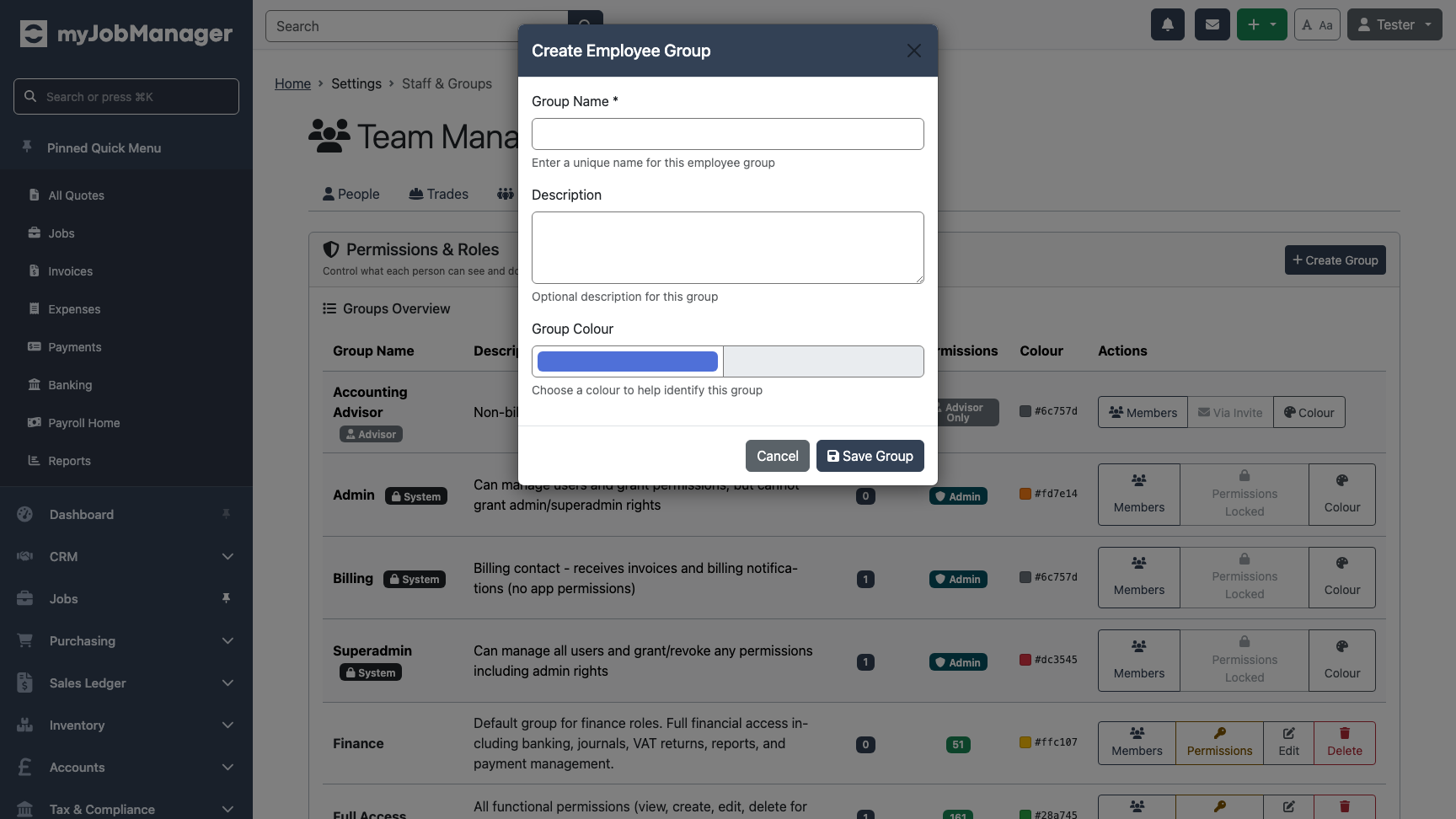This screenshot has width=1456, height=819.
Task: Expand the Tax & Compliance chevron
Action: tap(227, 809)
